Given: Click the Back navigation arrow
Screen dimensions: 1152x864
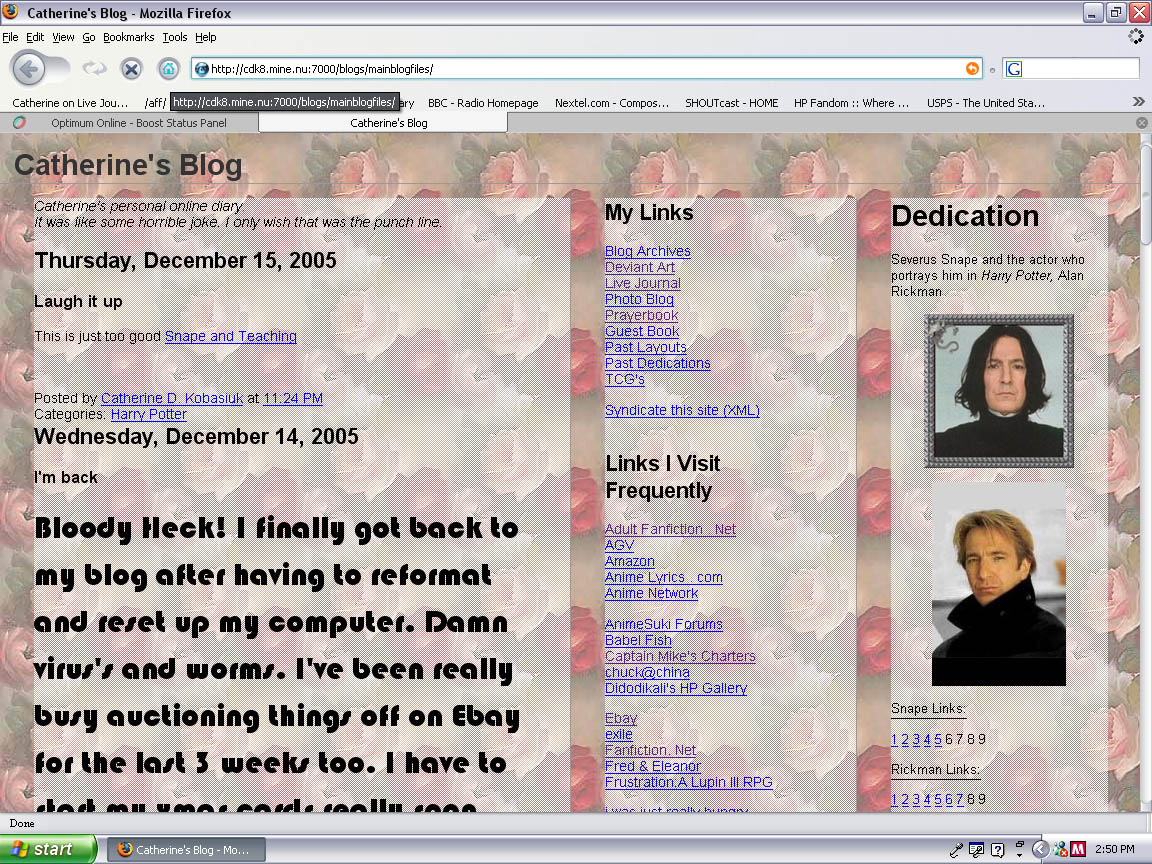Looking at the screenshot, I should coord(29,69).
